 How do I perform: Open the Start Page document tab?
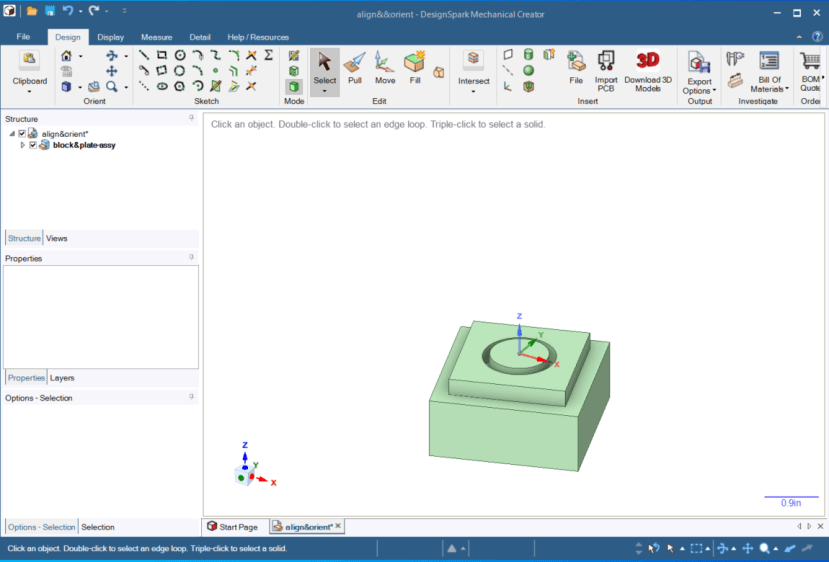pyautogui.click(x=232, y=527)
